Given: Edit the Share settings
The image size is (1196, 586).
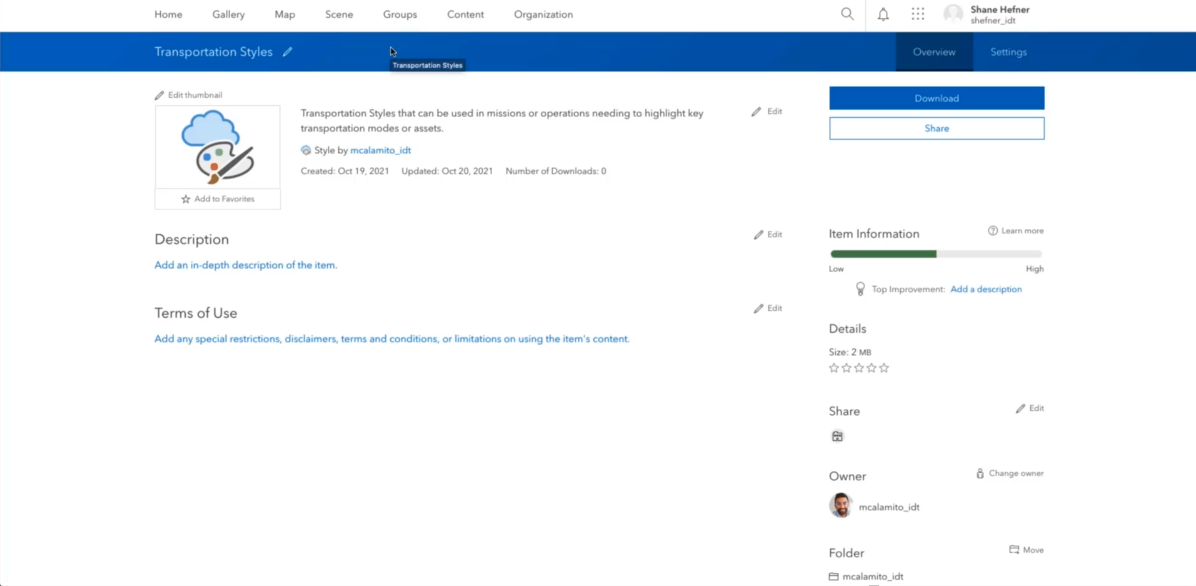Looking at the screenshot, I should coord(1030,408).
